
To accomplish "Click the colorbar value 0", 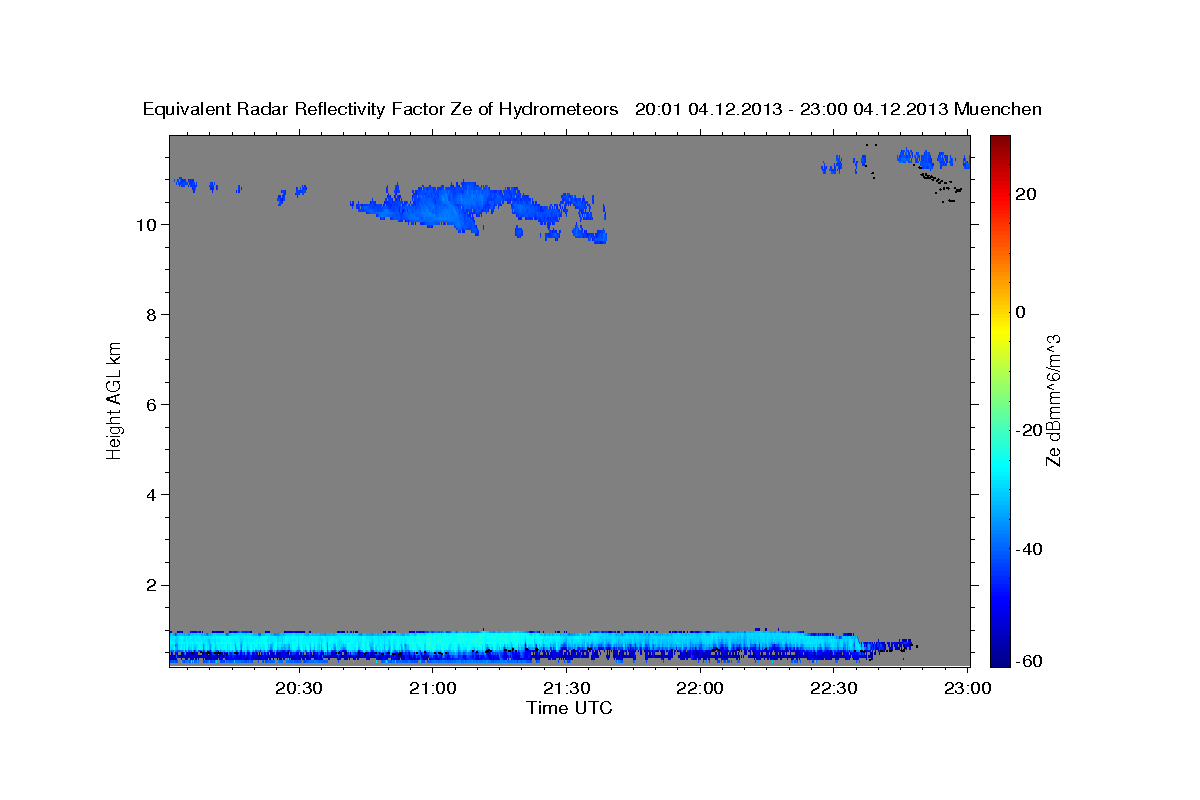I will 1021,312.
